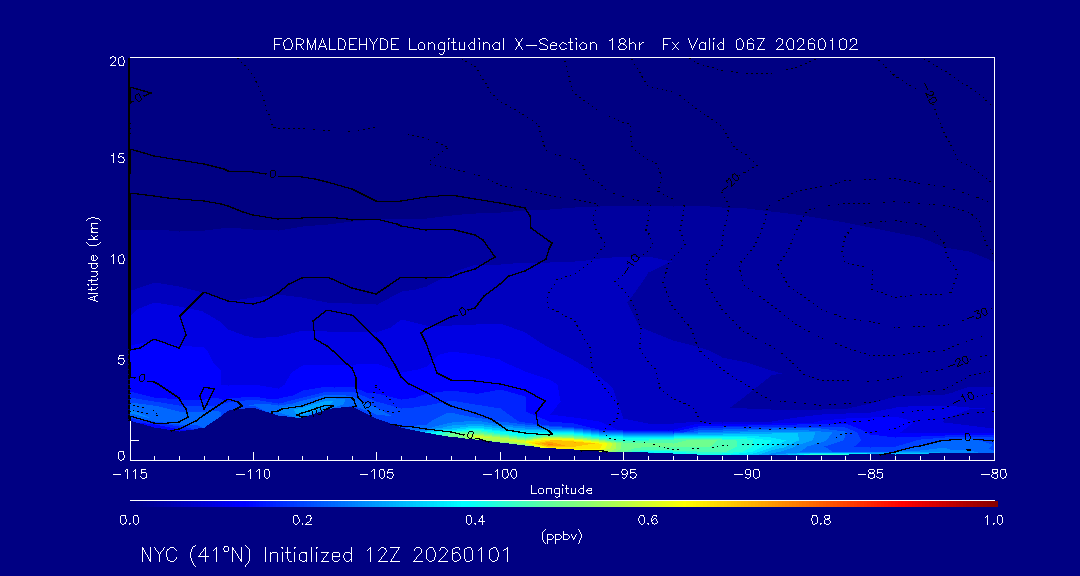Image resolution: width=1080 pixels, height=576 pixels.
Task: Click the altitude tick label "5"
Action: [121, 360]
